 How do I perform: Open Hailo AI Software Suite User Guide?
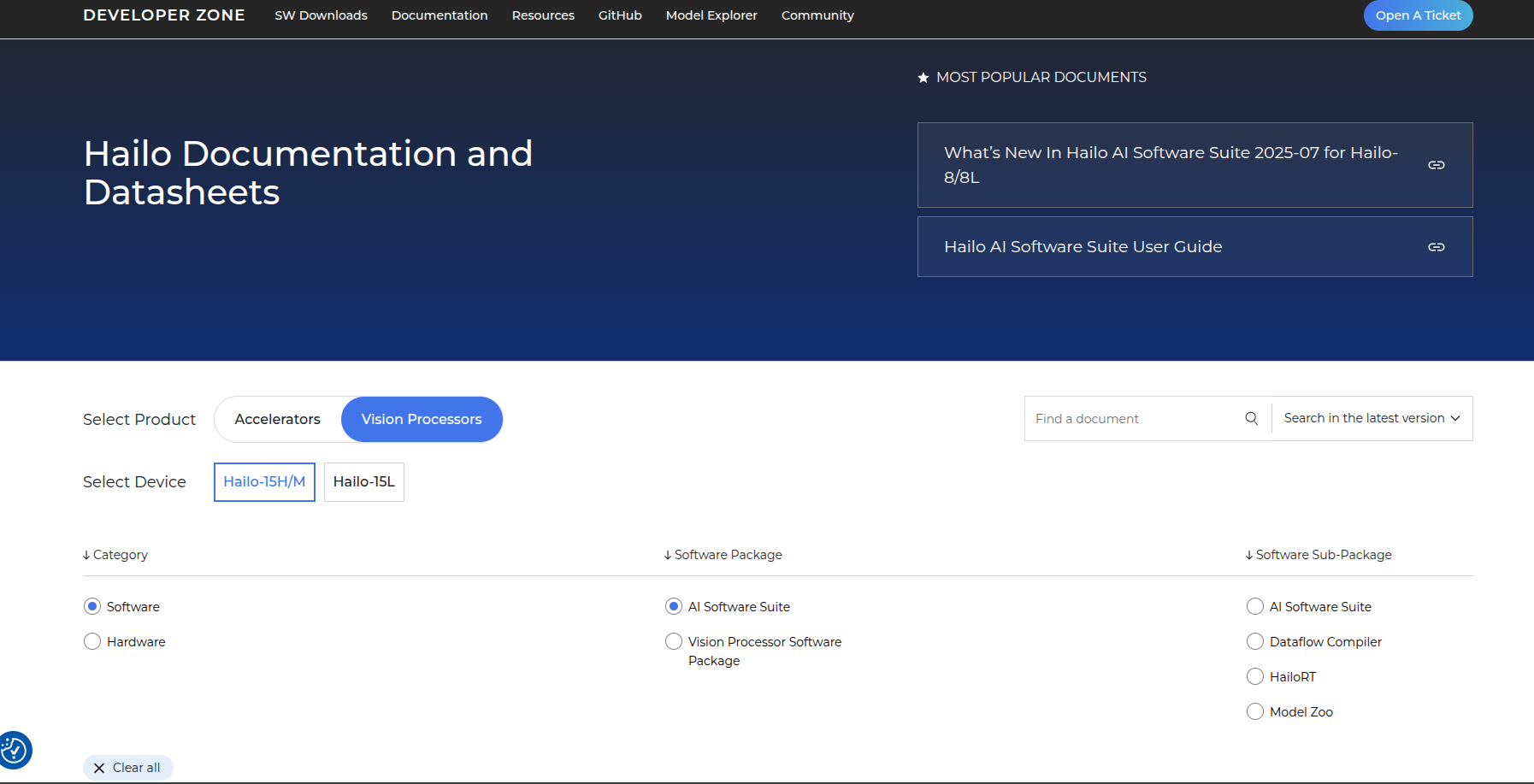click(x=1195, y=247)
